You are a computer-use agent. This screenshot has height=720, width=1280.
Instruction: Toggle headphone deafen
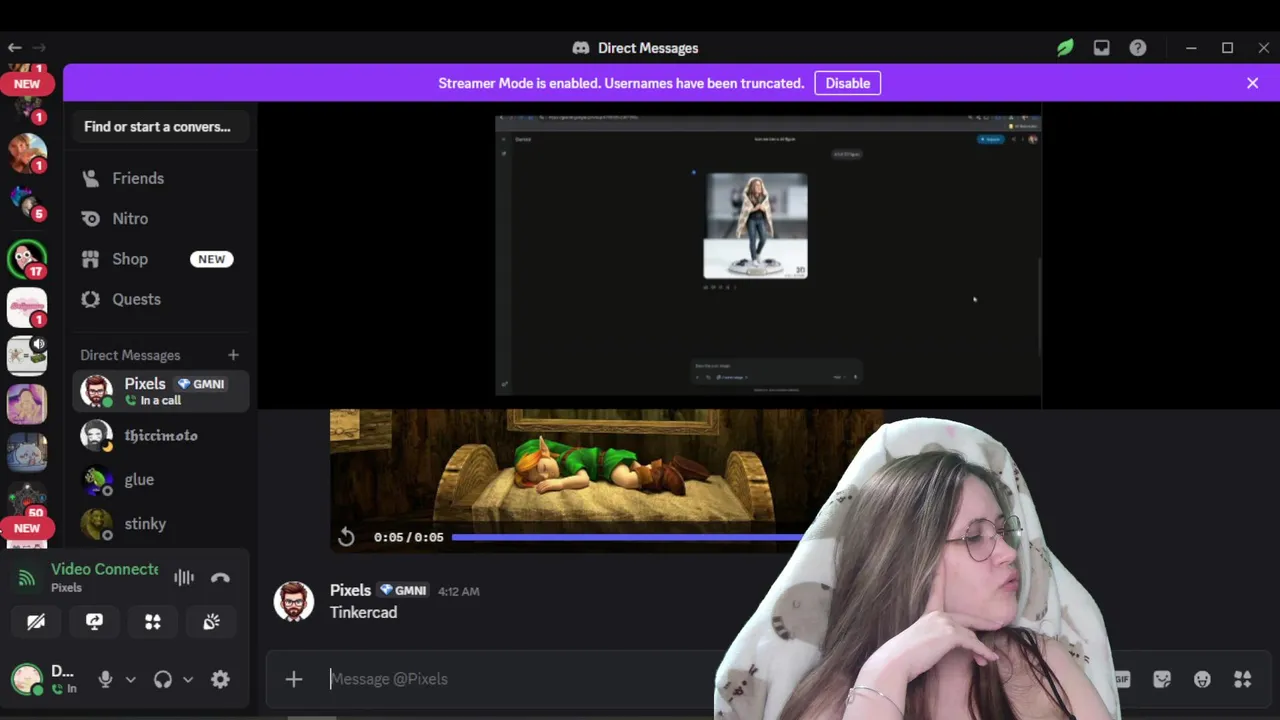click(162, 679)
